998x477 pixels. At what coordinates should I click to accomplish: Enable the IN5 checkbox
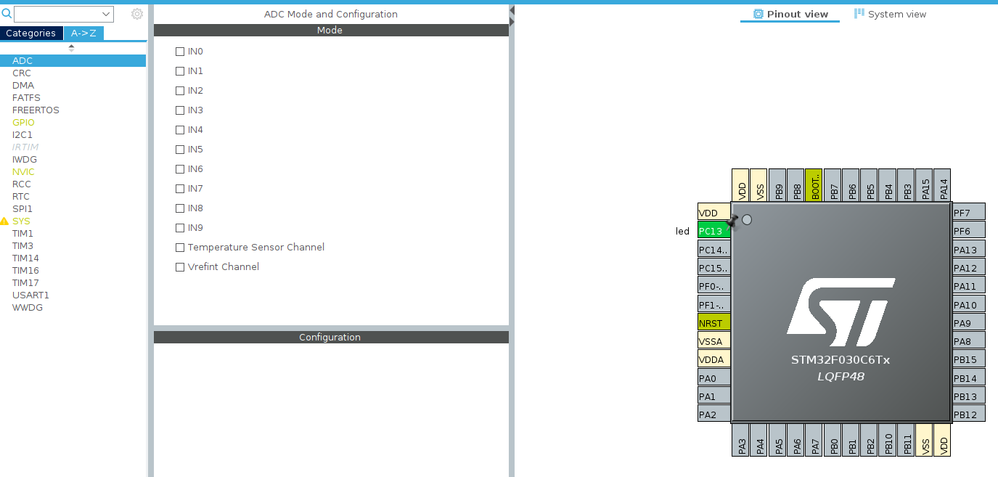click(180, 149)
